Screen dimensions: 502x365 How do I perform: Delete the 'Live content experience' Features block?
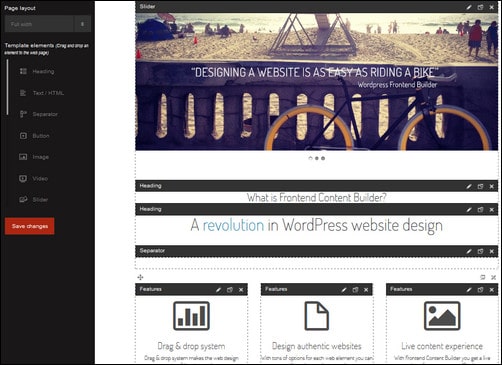pos(492,290)
